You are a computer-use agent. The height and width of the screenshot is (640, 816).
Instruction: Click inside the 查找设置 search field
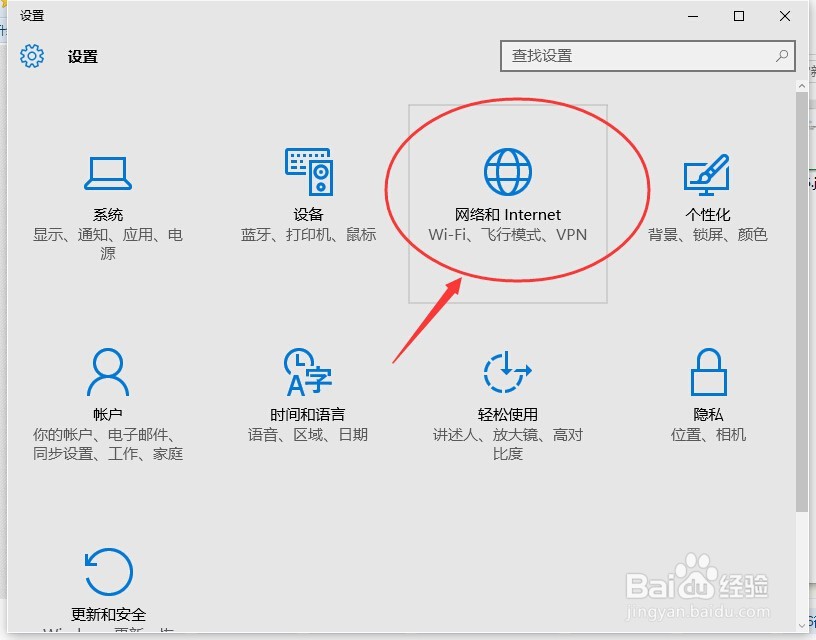click(x=620, y=56)
